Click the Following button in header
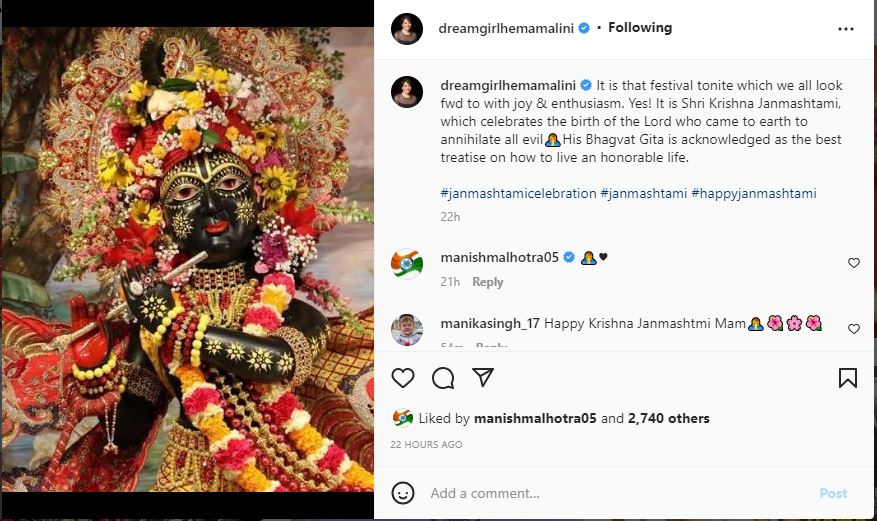This screenshot has width=877, height=521. click(640, 28)
